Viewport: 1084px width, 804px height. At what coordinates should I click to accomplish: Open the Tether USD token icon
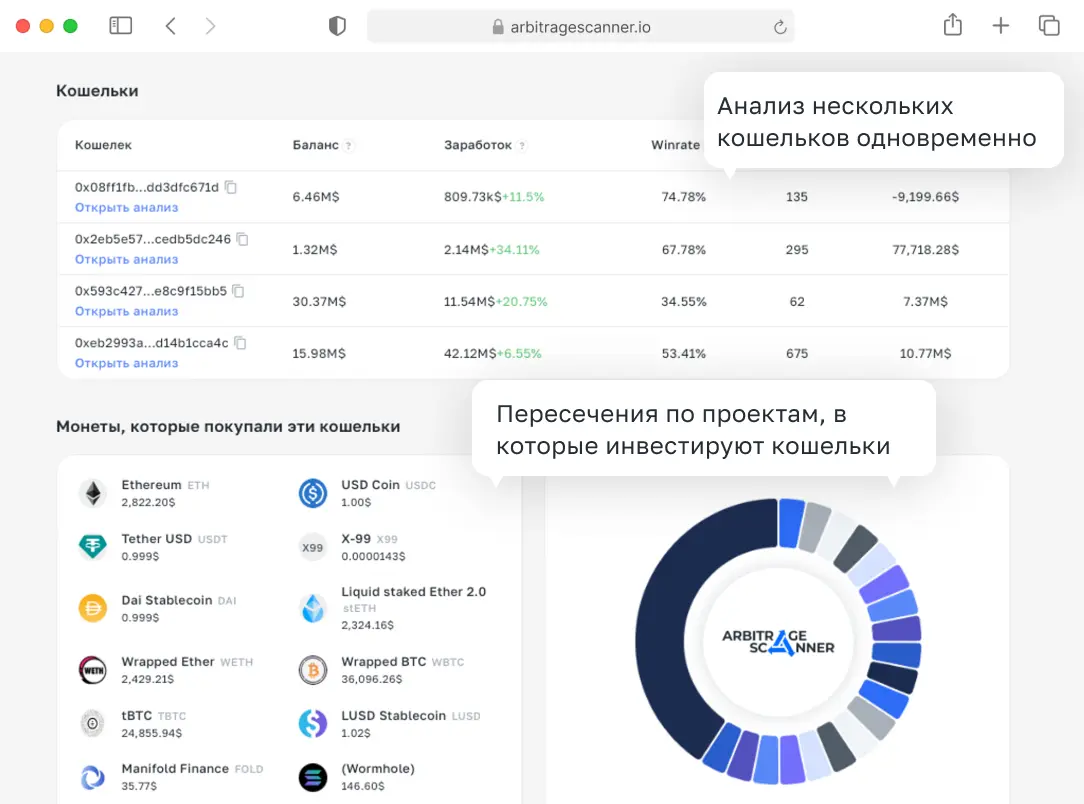point(92,546)
